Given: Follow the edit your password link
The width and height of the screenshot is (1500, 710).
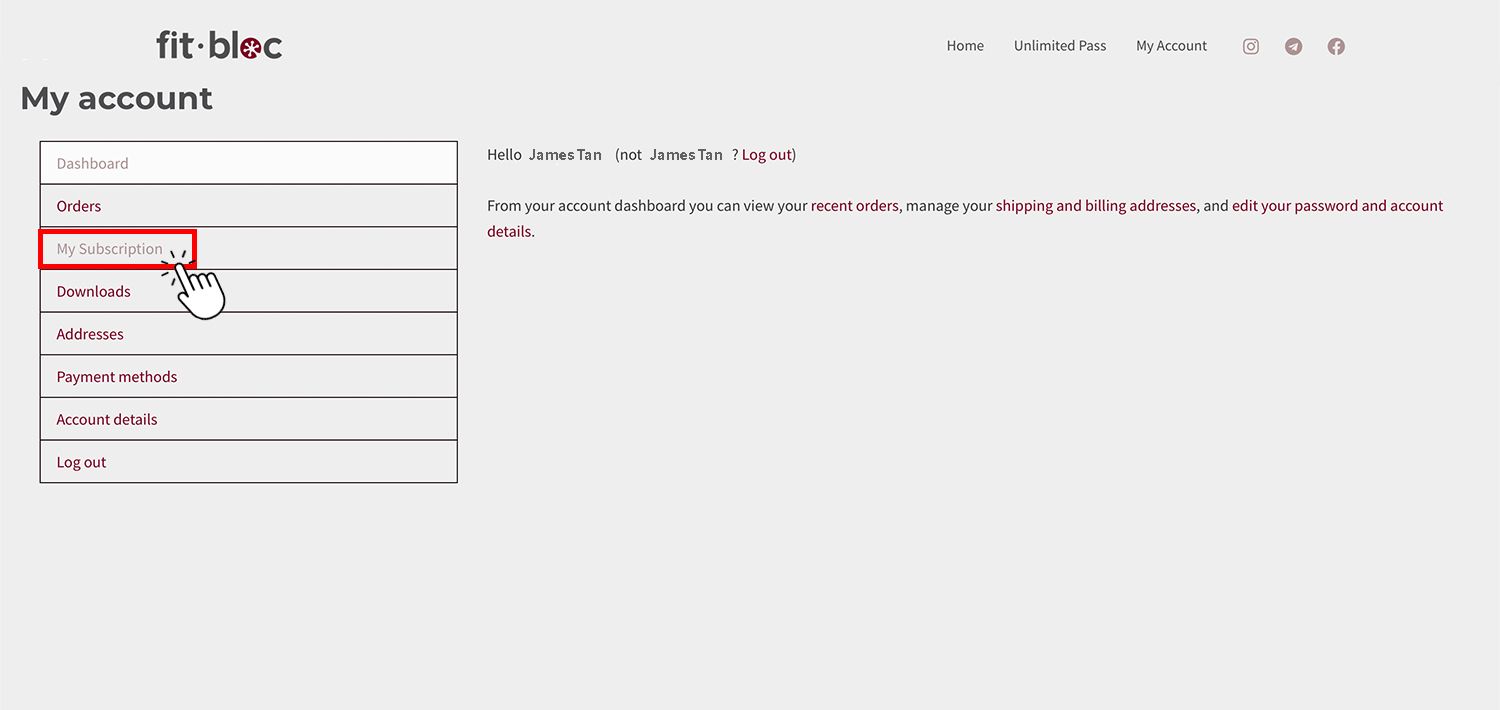Looking at the screenshot, I should 1337,206.
